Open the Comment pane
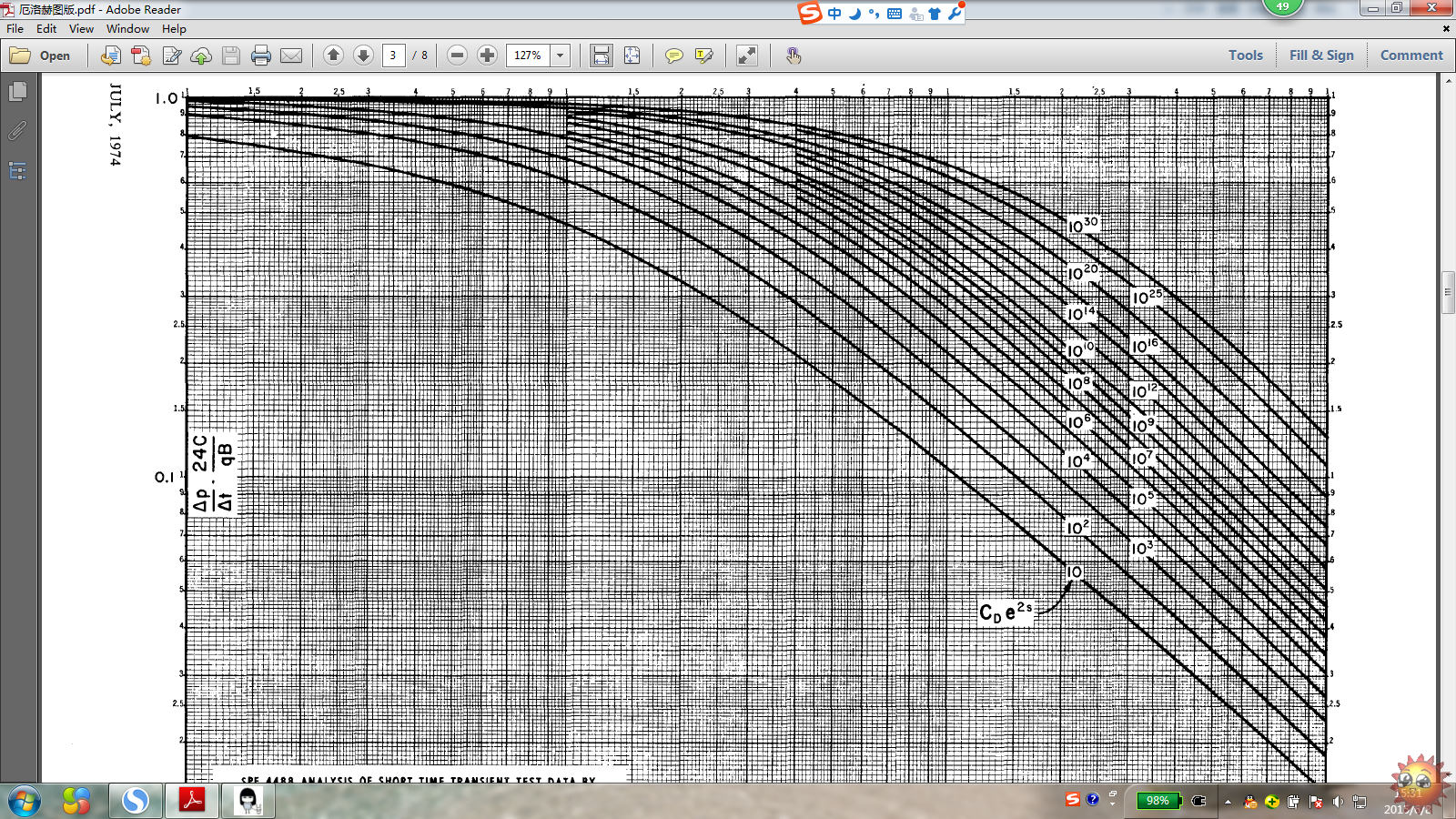 1411,56
